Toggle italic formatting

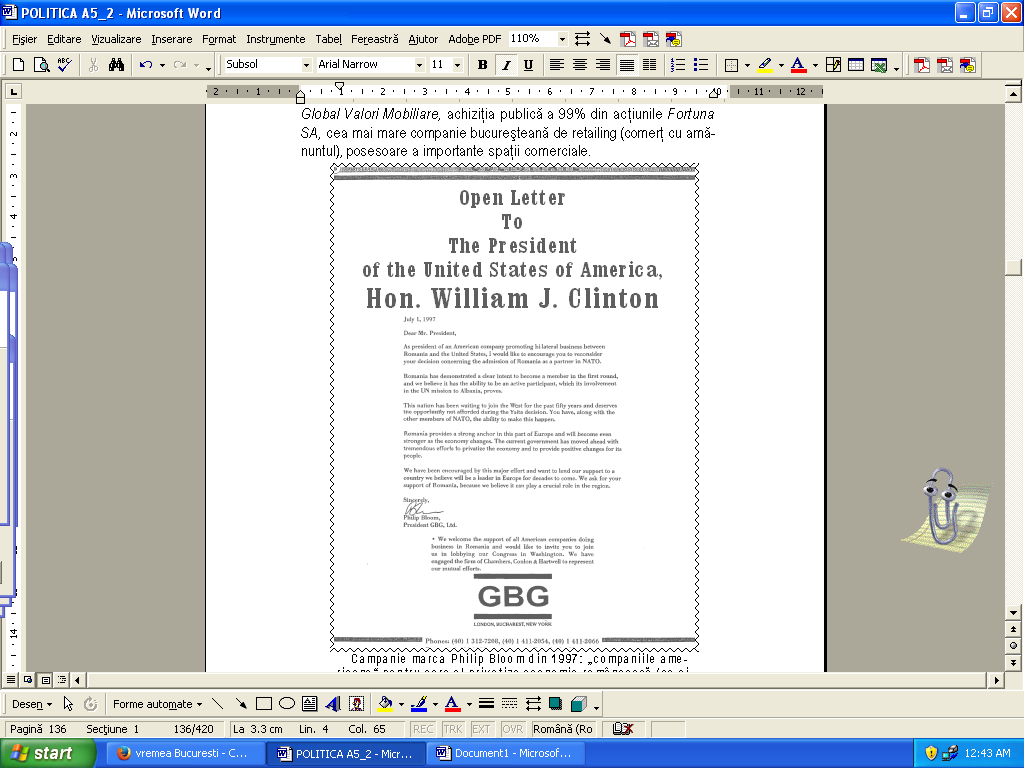coord(505,65)
